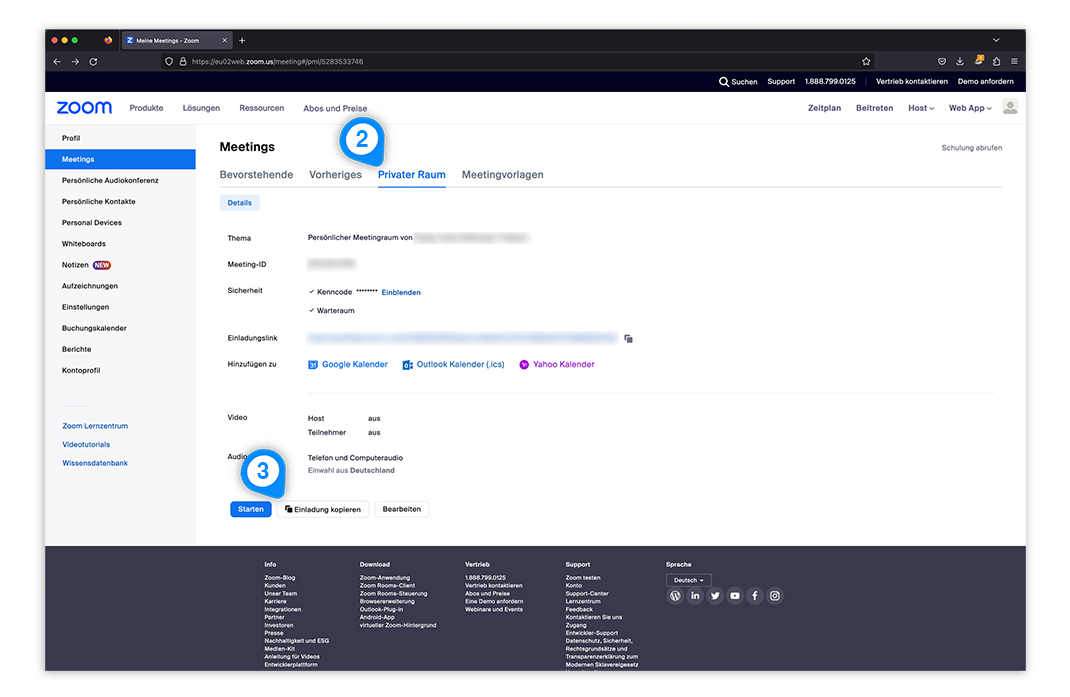The width and height of the screenshot is (1070, 697).
Task: Open the WordPress blog social icon
Action: point(675,596)
